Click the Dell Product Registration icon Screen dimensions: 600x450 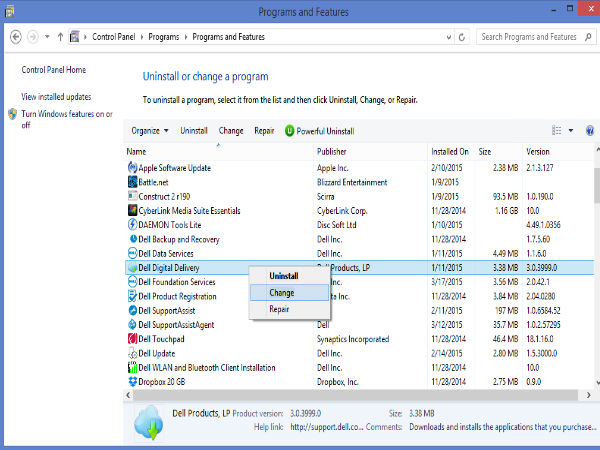132,296
